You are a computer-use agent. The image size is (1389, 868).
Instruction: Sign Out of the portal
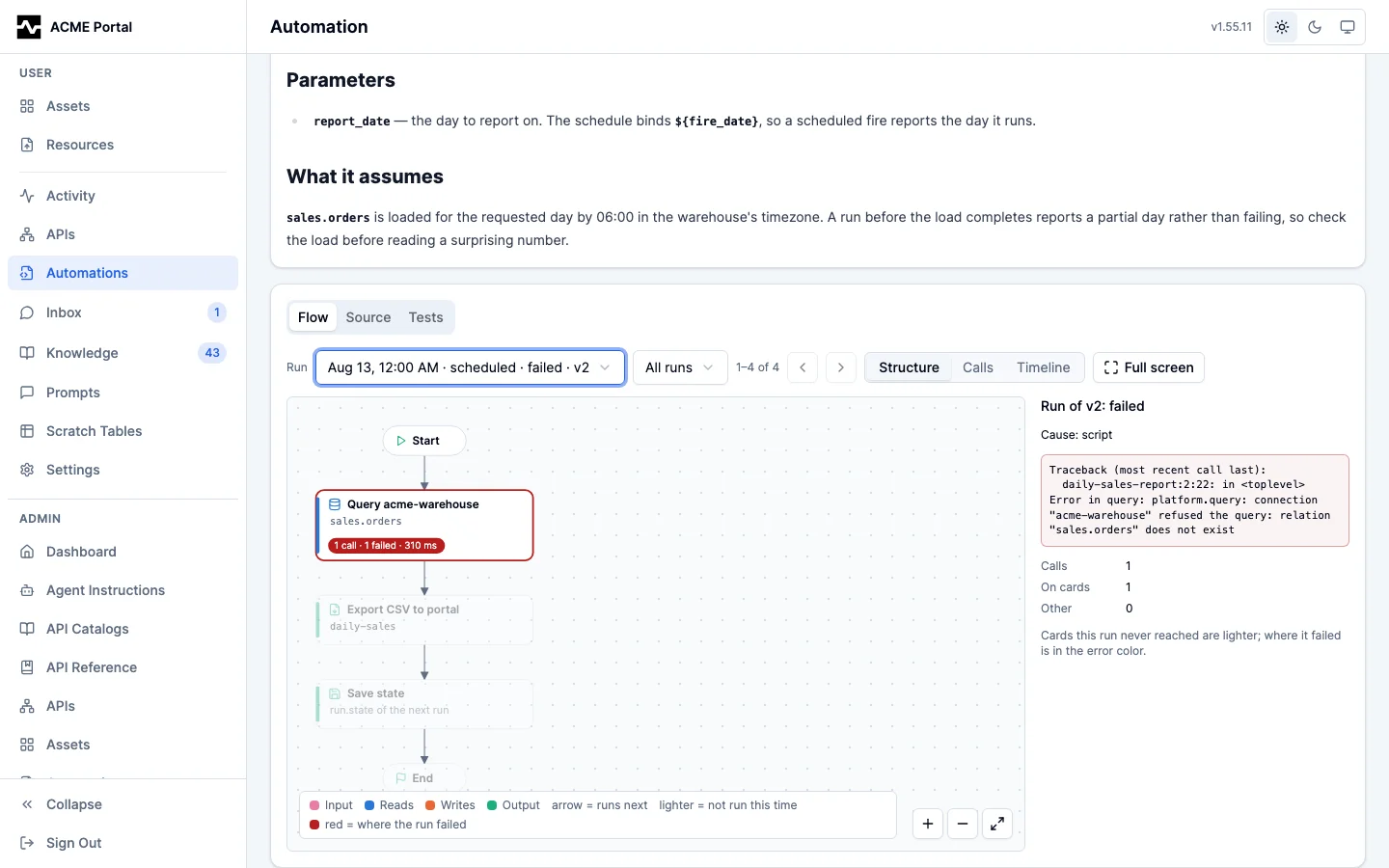click(x=123, y=843)
